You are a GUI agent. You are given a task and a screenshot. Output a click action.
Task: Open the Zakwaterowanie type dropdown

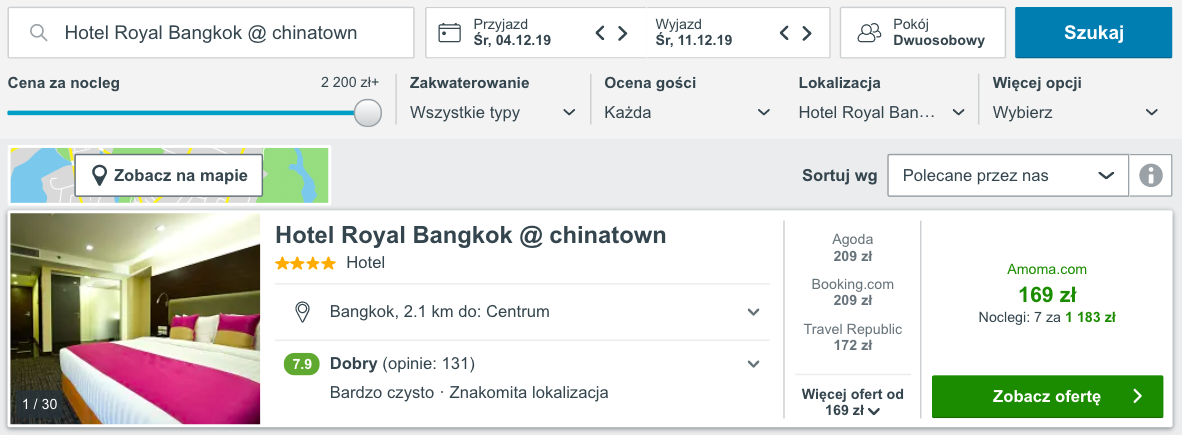point(493,113)
